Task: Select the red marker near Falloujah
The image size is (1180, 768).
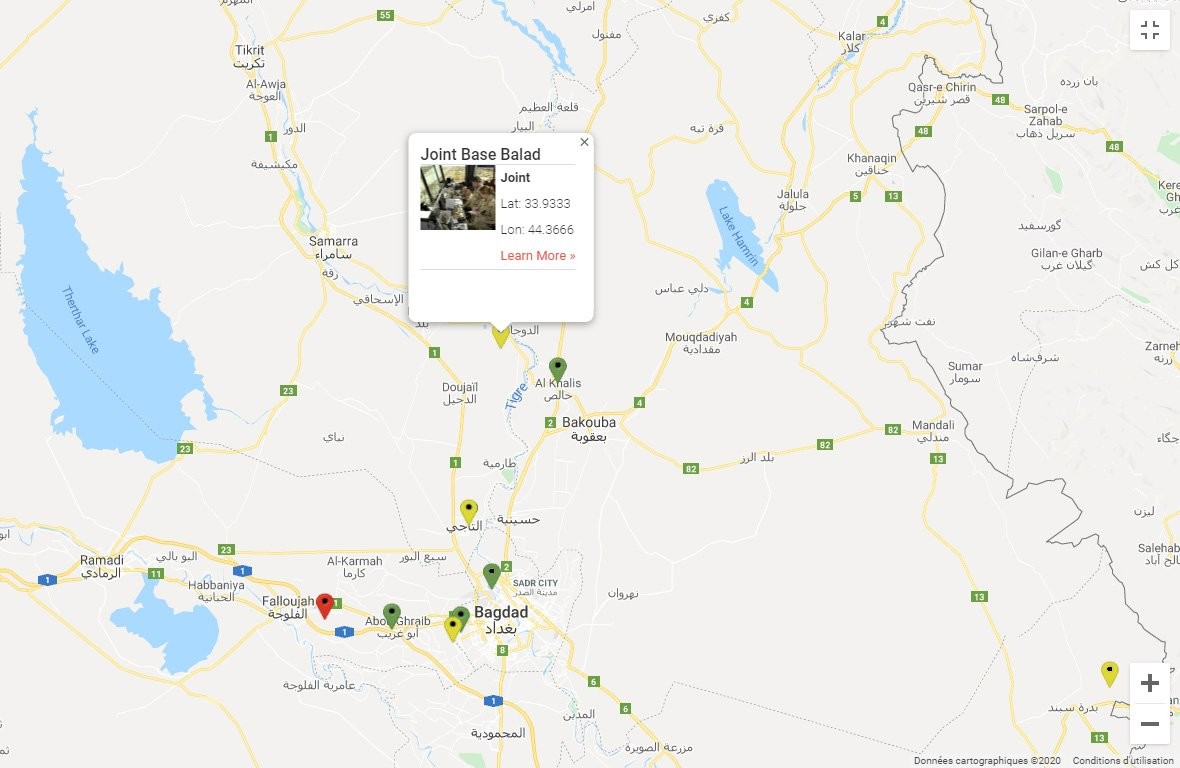Action: 324,606
